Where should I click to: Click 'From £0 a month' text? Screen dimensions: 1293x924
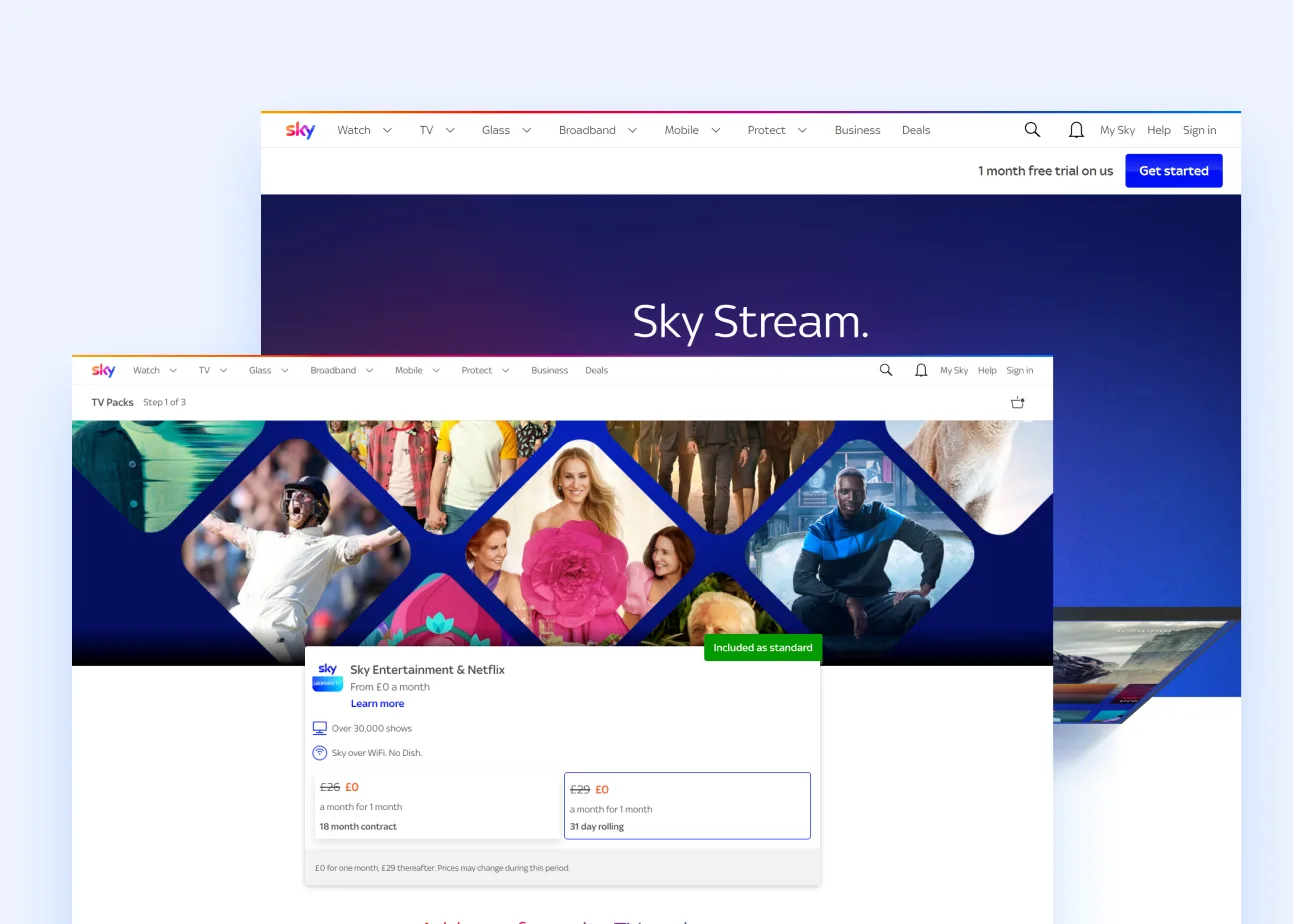click(x=390, y=687)
